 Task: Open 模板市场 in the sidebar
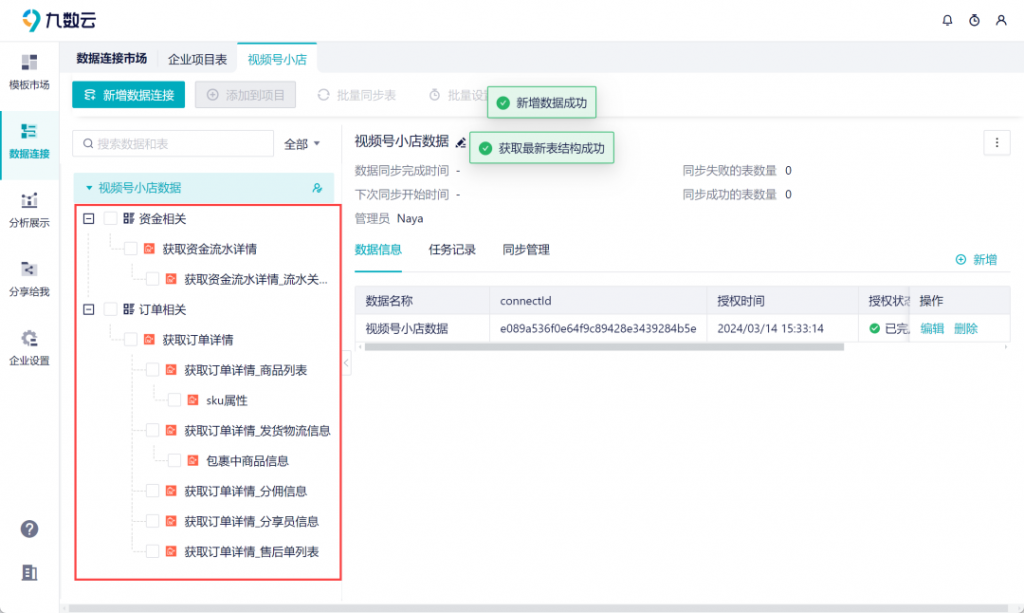(29, 72)
